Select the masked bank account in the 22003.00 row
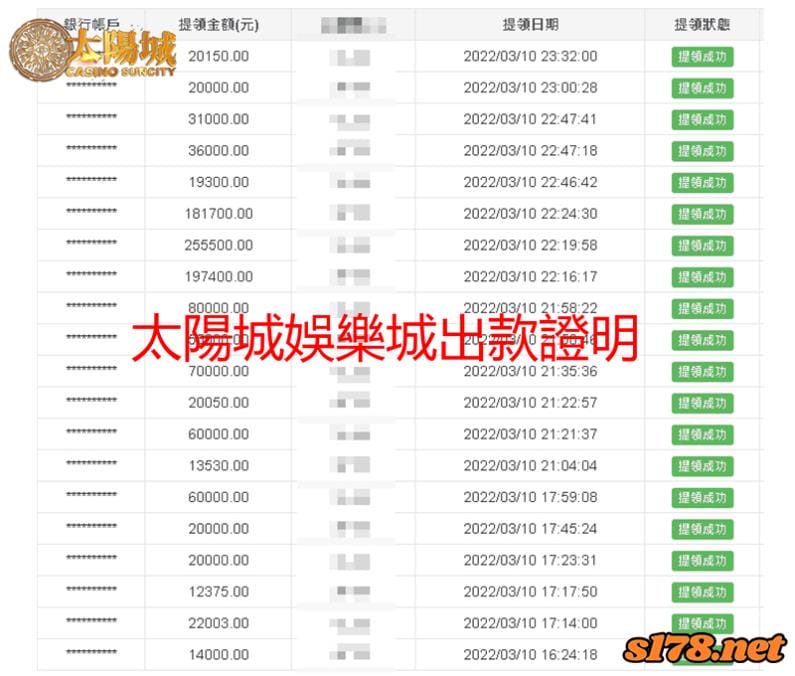Viewport: 795px width, 676px height. coord(91,620)
